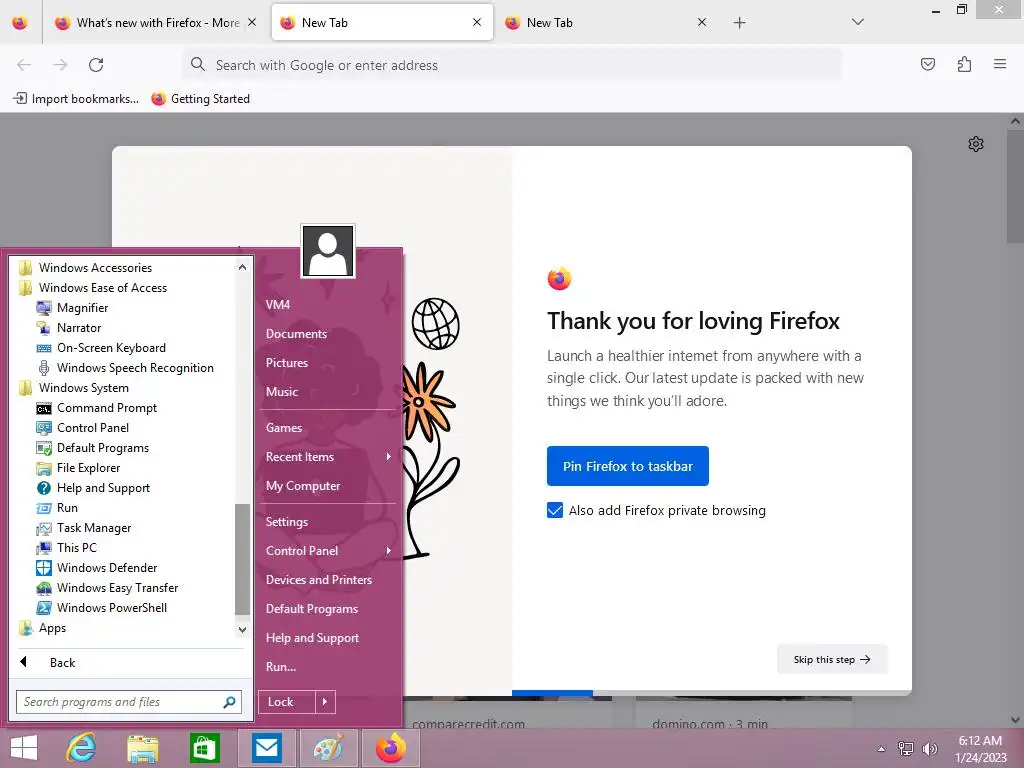Show hidden tray icons arrow

pos(881,749)
